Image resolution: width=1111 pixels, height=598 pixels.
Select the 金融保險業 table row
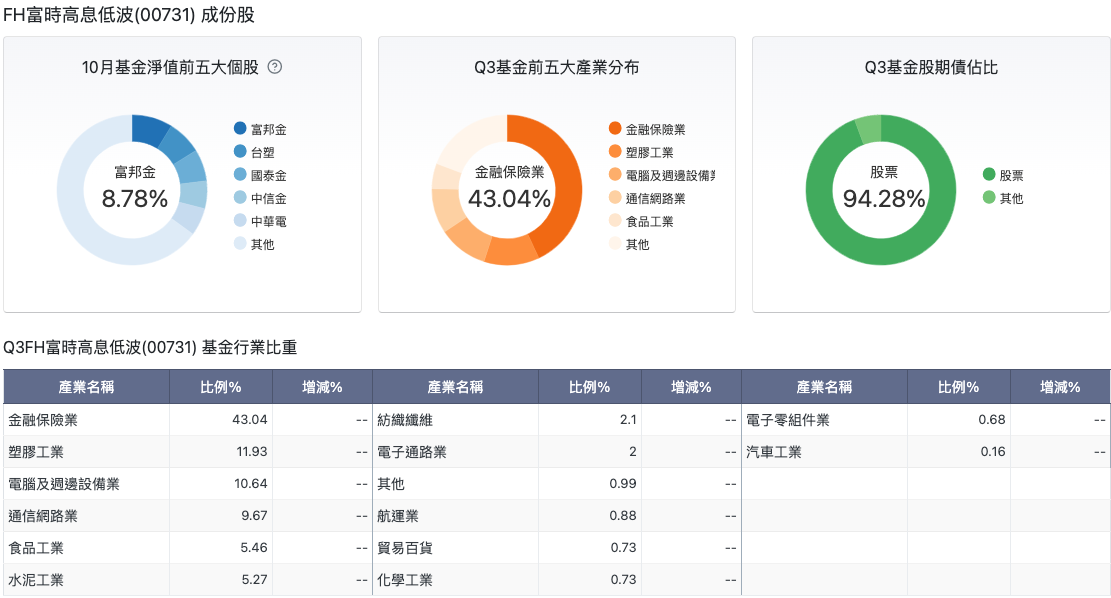[x=188, y=419]
